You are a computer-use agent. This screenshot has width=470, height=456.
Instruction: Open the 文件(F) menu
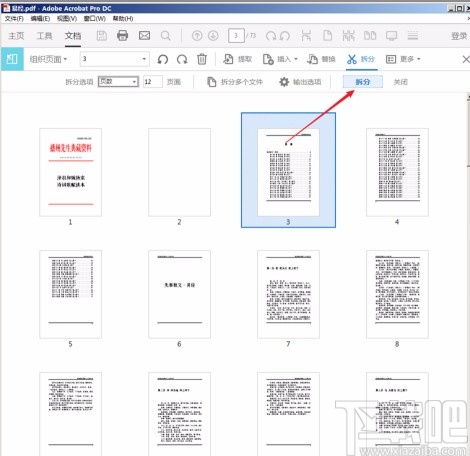click(x=14, y=18)
